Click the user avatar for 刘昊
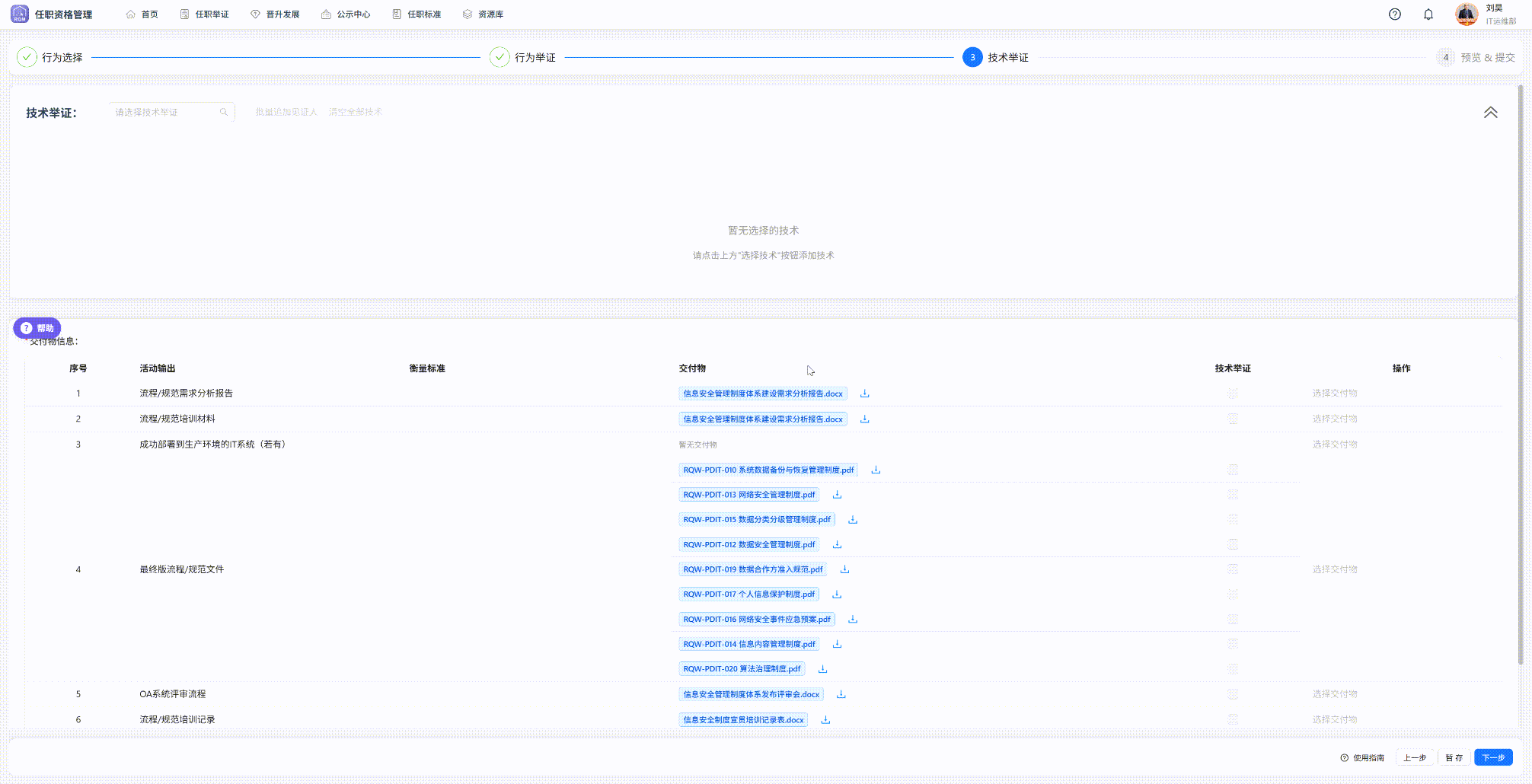1532x784 pixels. click(x=1467, y=14)
